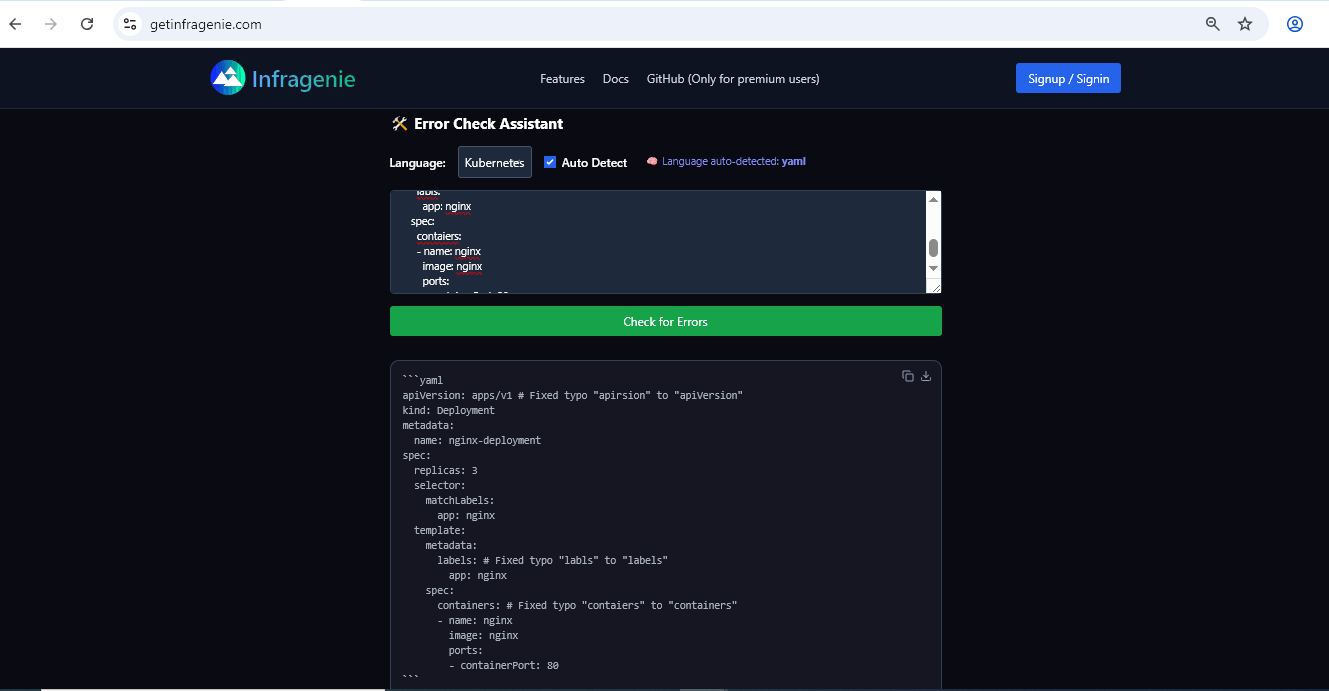Open the Features menu item
The width and height of the screenshot is (1329, 691).
[x=562, y=79]
